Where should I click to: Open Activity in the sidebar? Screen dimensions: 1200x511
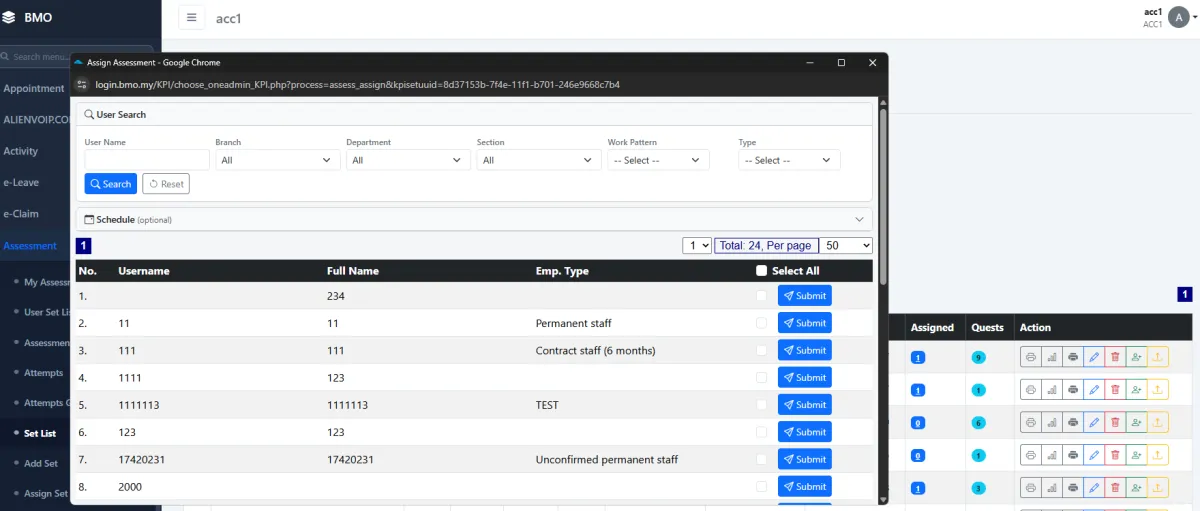pyautogui.click(x=21, y=151)
